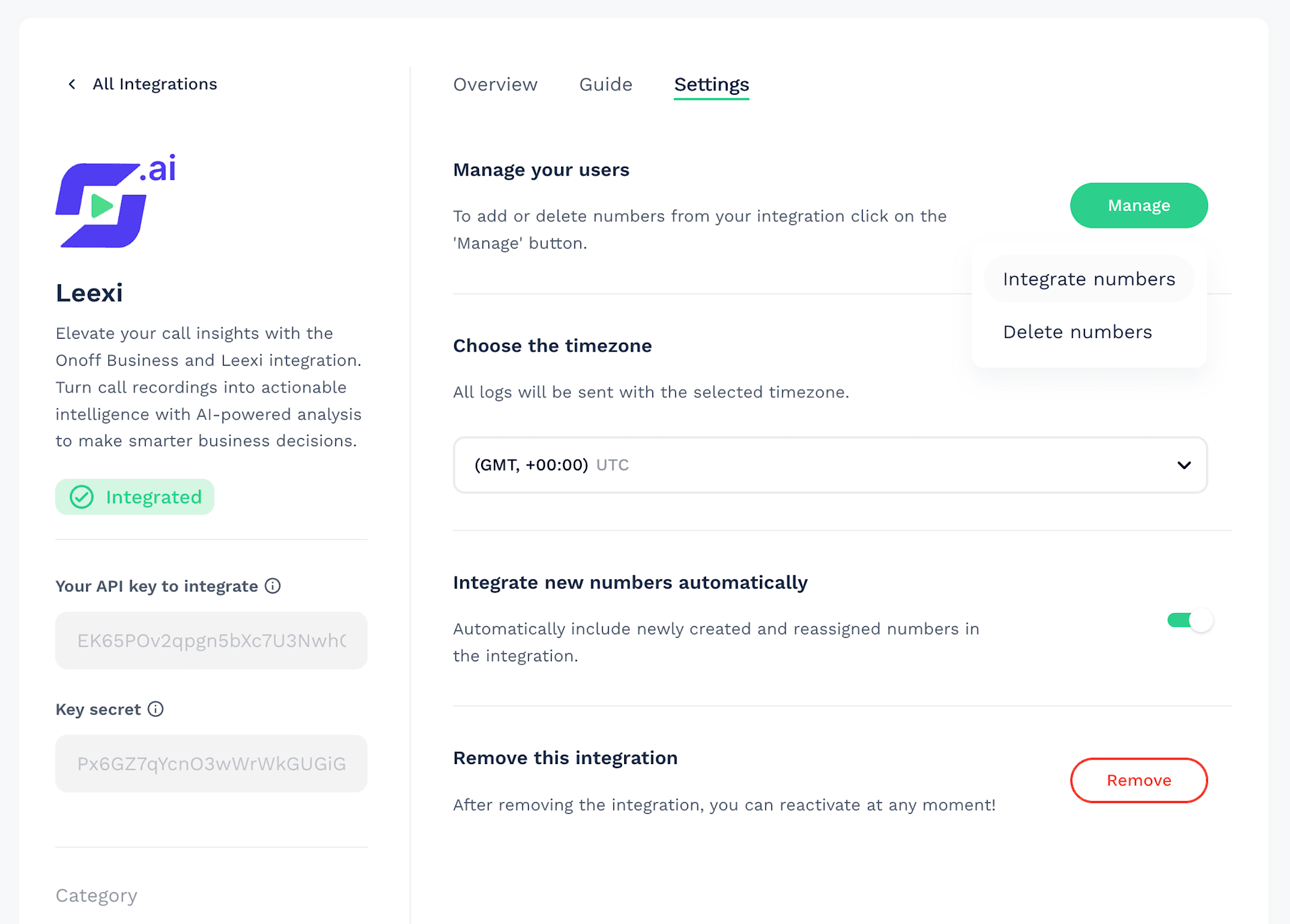Go back to All Integrations

(155, 84)
